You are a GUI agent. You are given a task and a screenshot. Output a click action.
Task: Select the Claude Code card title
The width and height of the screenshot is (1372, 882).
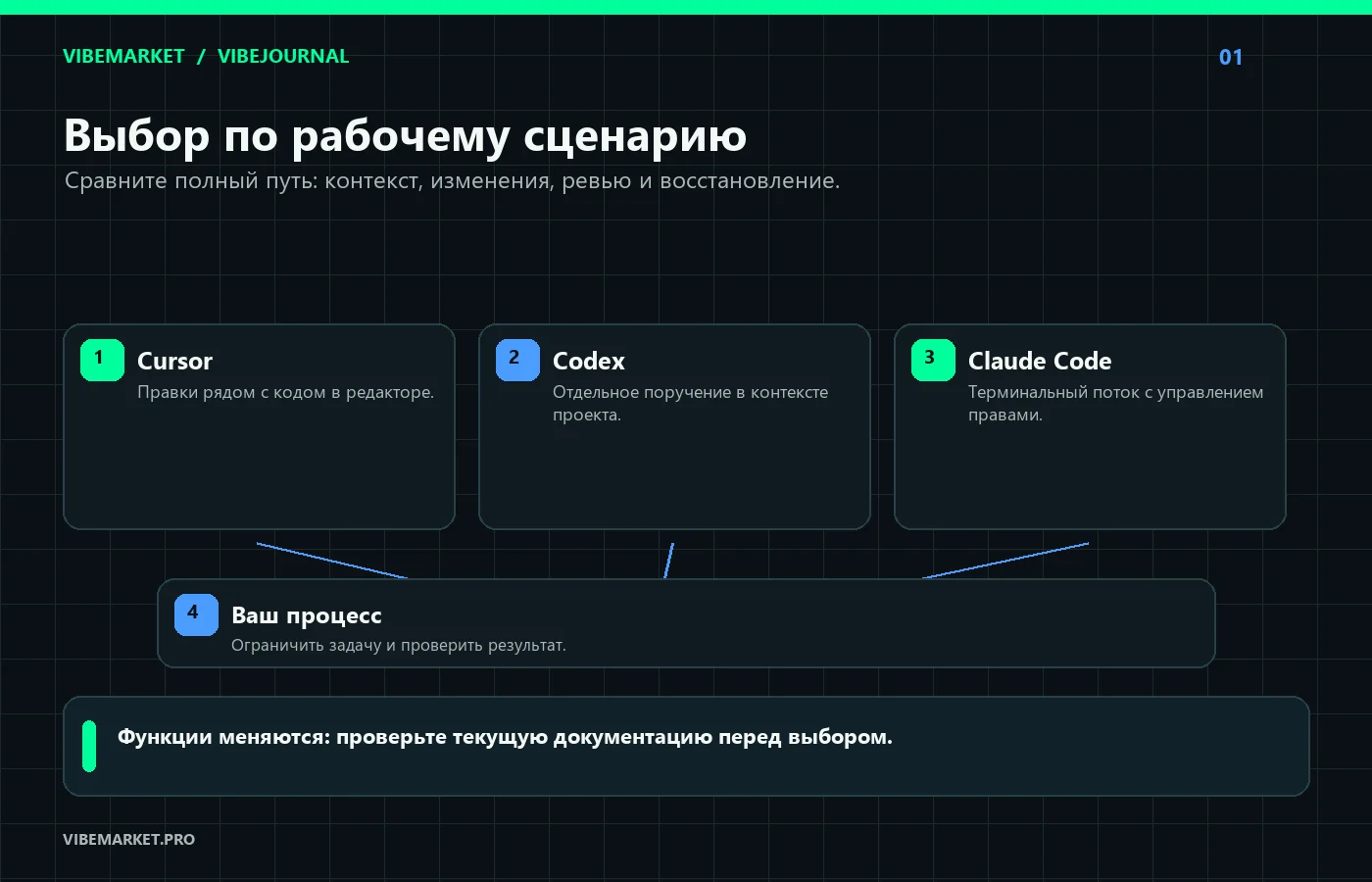click(1040, 361)
